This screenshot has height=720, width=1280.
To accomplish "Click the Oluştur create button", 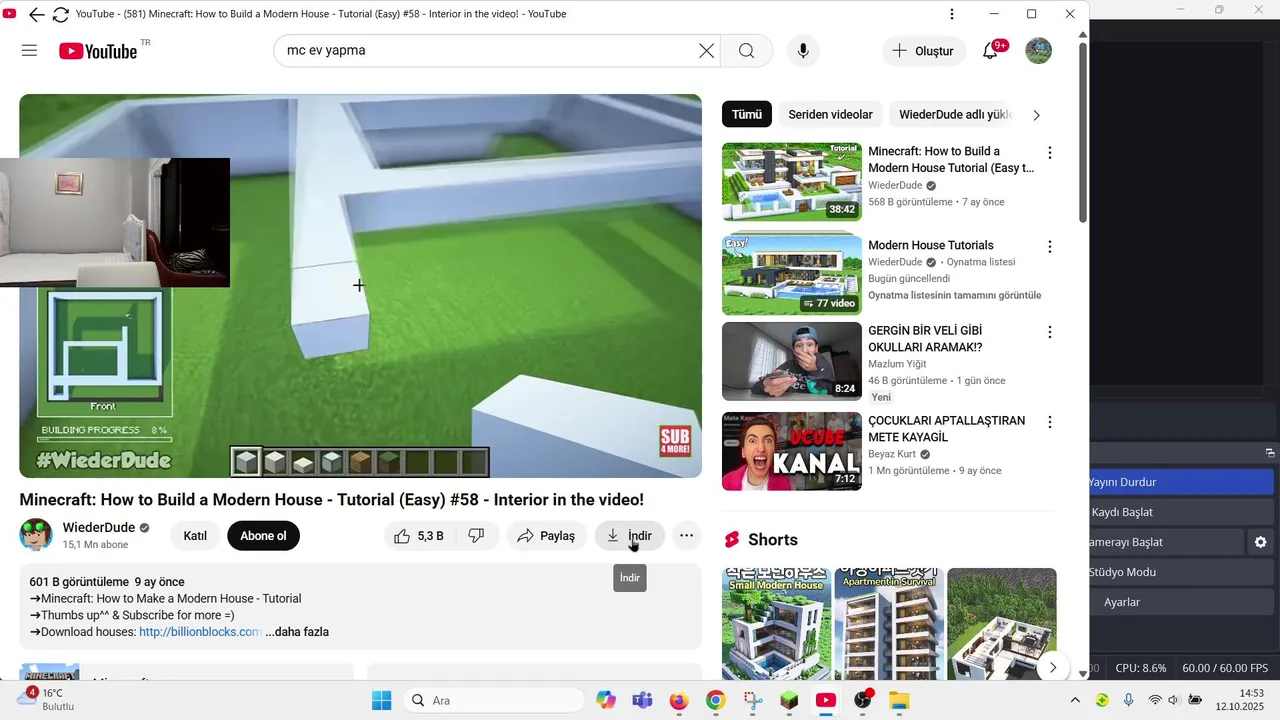I will coord(924,51).
